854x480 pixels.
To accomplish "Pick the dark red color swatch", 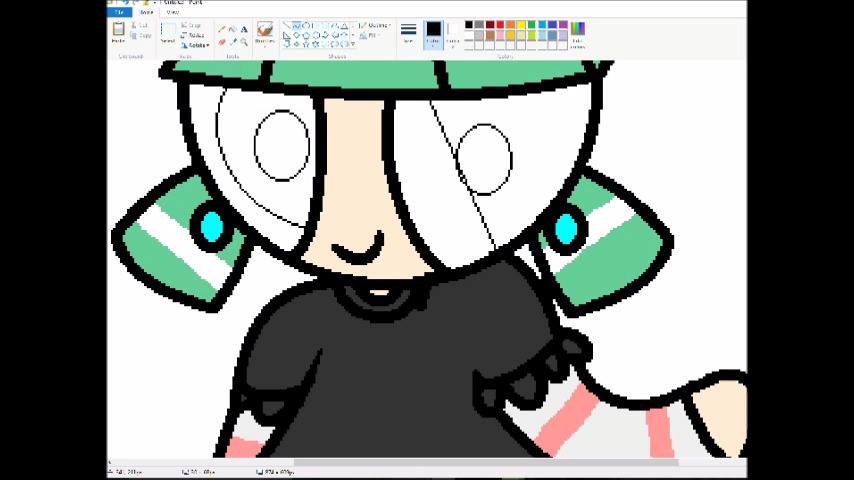I will tap(490, 25).
